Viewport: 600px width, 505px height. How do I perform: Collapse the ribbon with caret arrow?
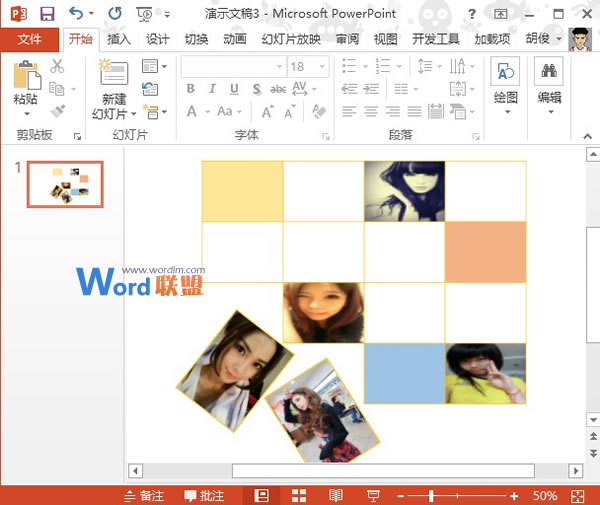pos(588,136)
